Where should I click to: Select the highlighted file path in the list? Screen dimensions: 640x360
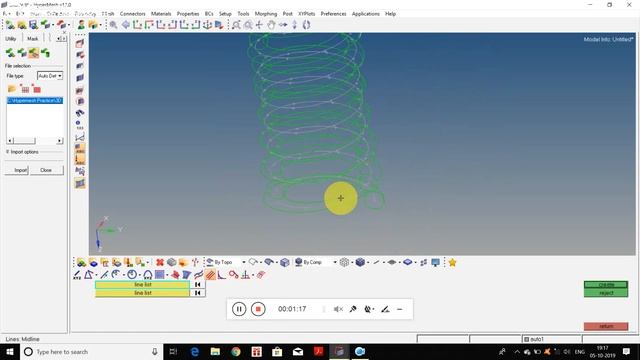[x=35, y=100]
